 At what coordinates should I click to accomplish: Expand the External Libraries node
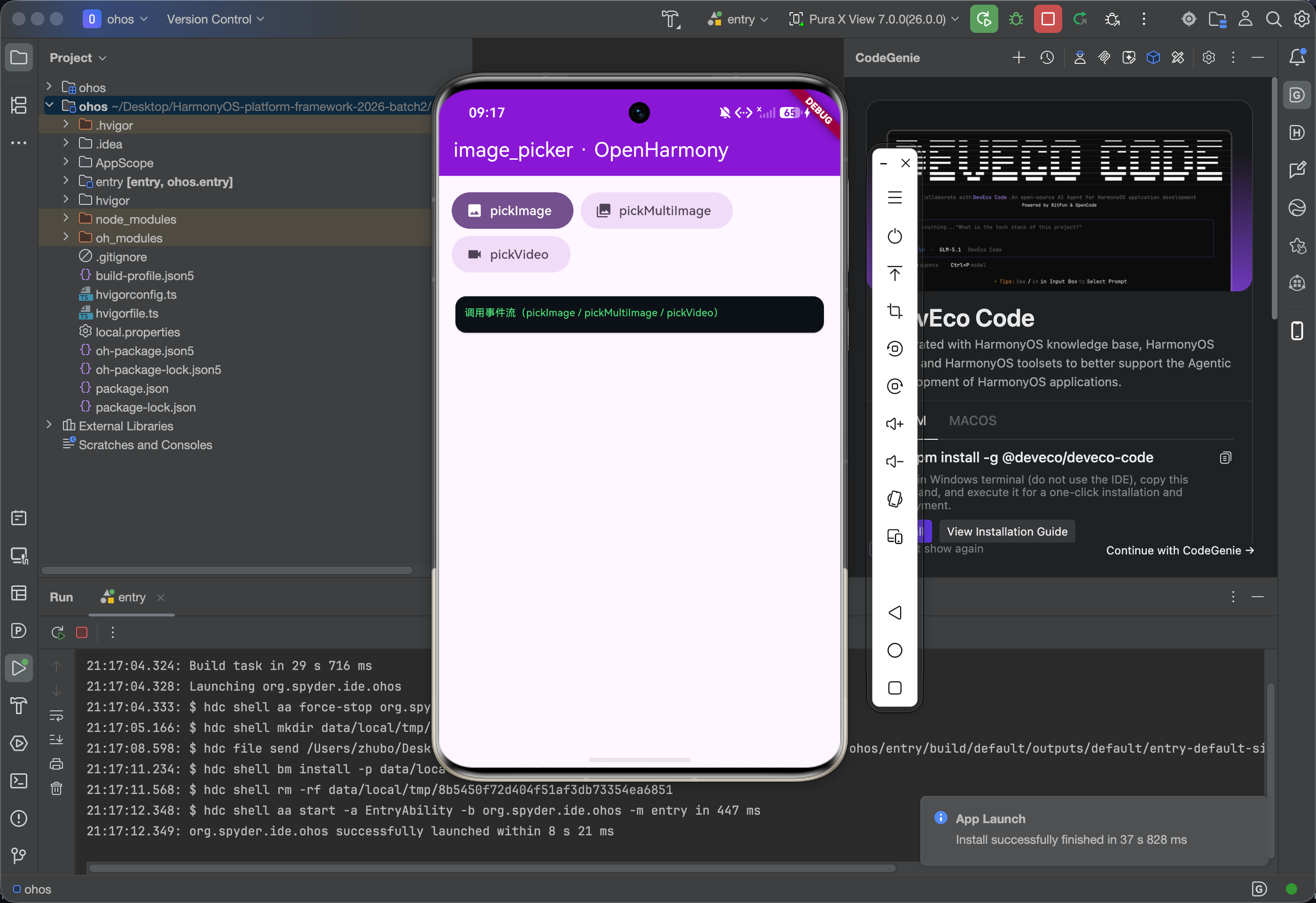click(x=49, y=425)
